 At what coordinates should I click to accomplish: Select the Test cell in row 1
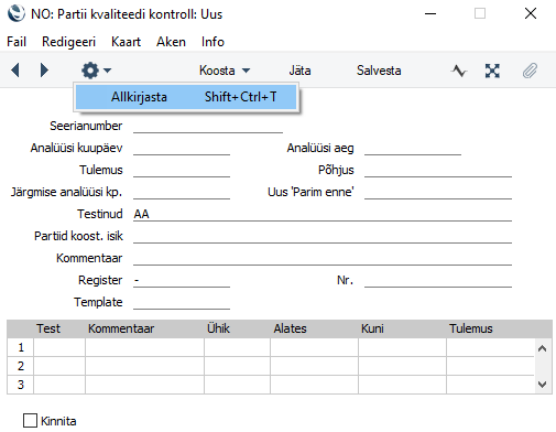coord(59,347)
